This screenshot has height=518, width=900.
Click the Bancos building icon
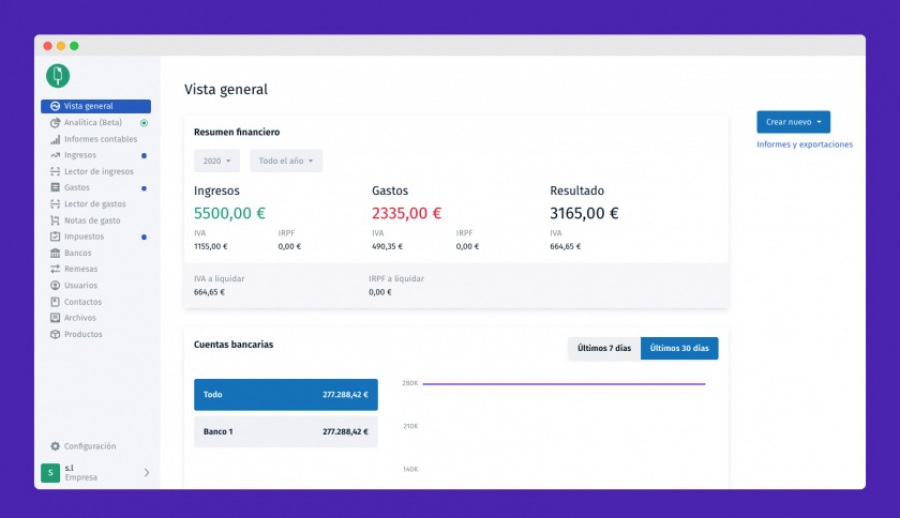[55, 253]
